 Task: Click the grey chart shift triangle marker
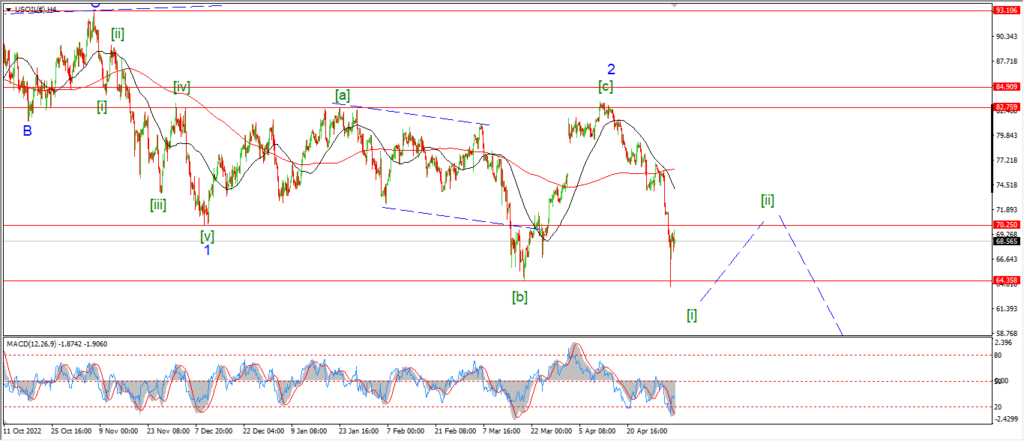tap(673, 6)
